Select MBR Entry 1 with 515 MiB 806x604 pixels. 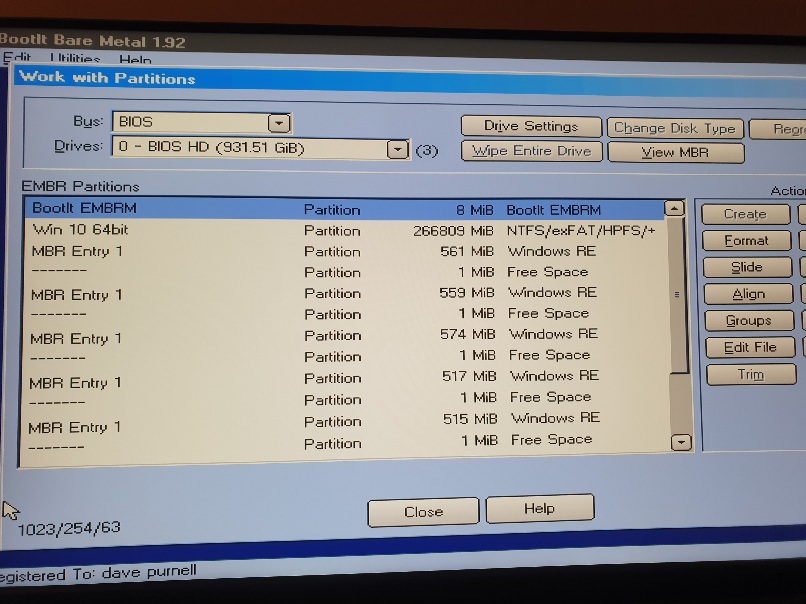345,423
